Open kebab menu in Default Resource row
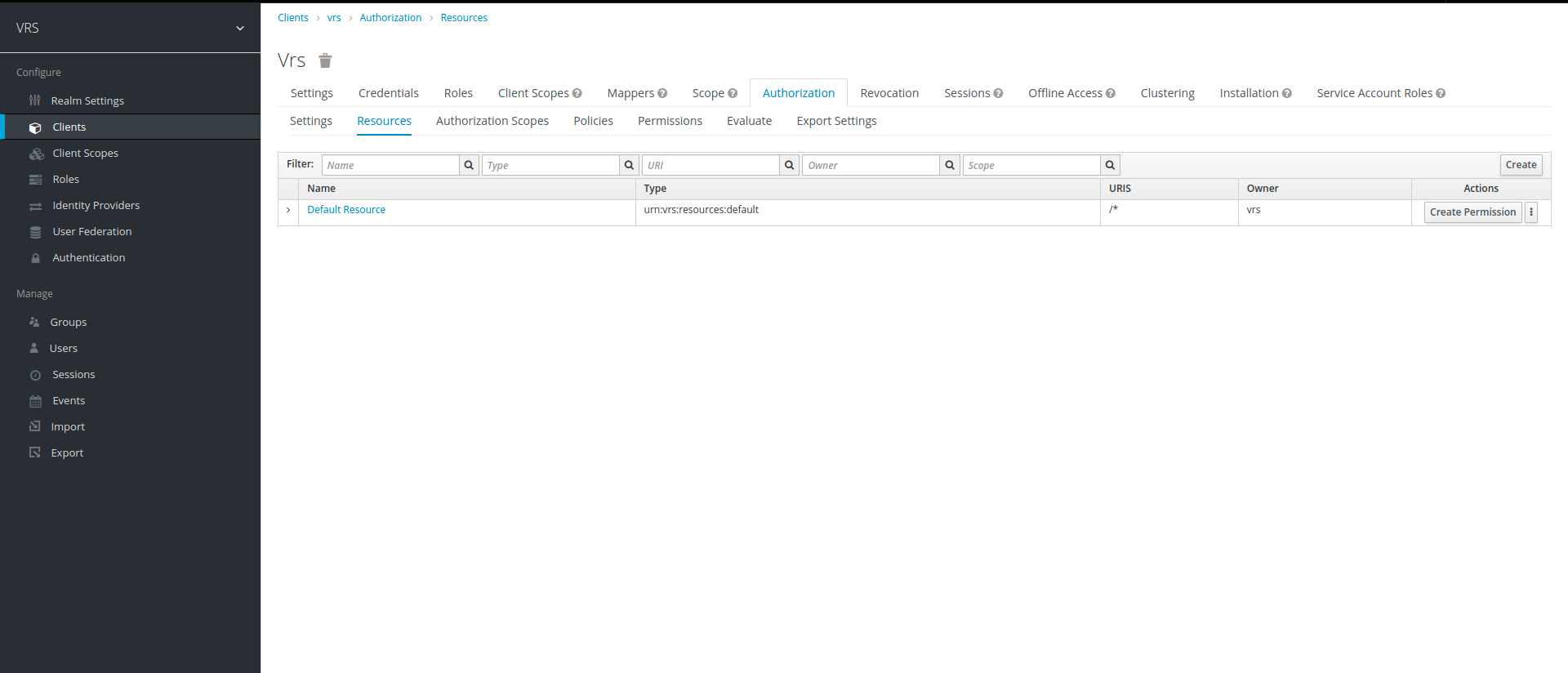This screenshot has height=673, width=1568. tap(1531, 212)
